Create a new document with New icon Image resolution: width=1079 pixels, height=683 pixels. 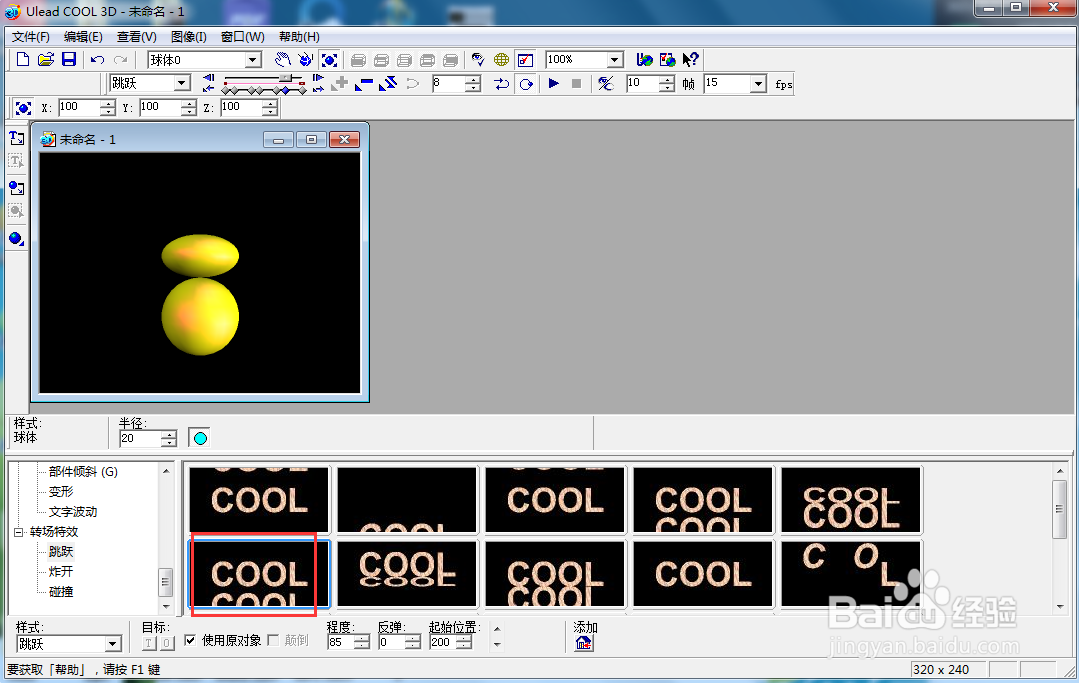coord(23,60)
